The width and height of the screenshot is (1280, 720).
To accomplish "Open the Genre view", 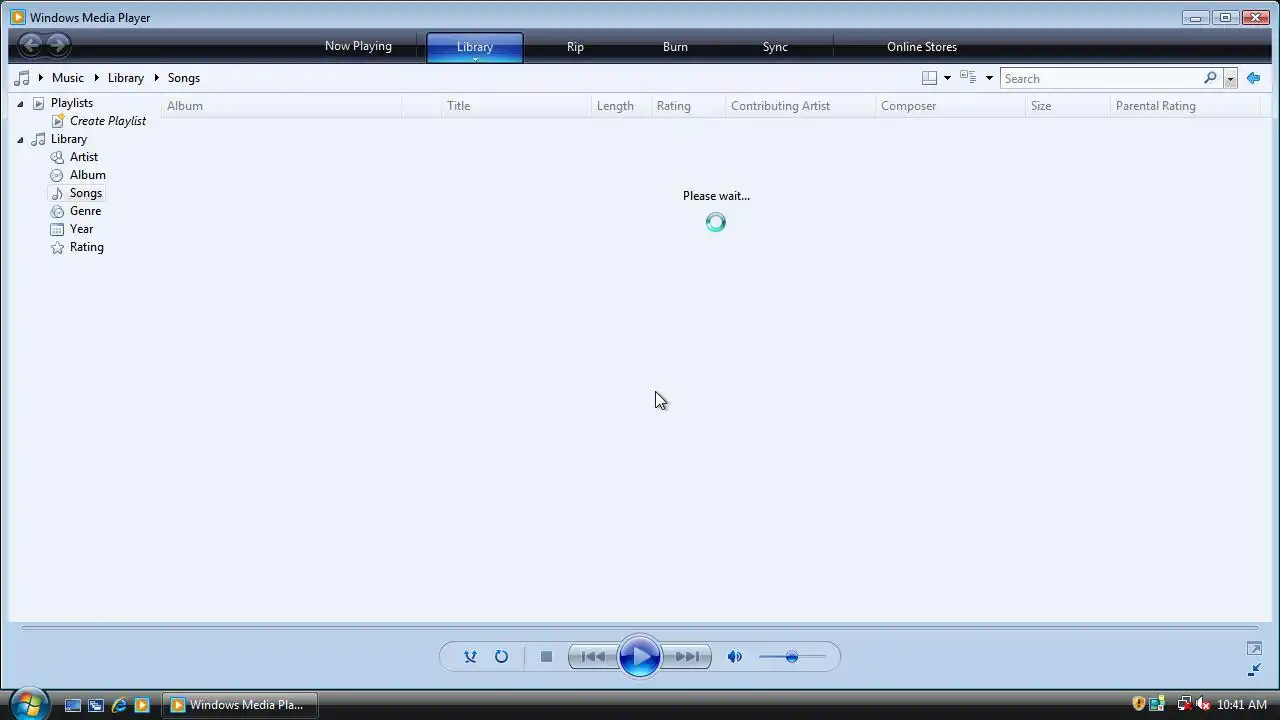I will (x=85, y=211).
